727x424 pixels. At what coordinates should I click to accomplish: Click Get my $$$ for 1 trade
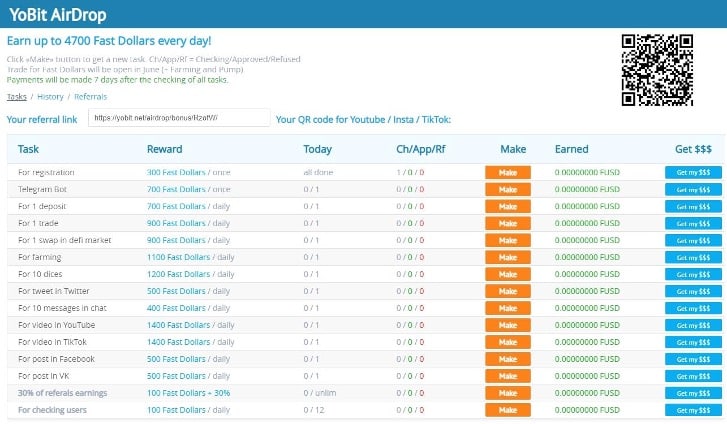[693, 223]
